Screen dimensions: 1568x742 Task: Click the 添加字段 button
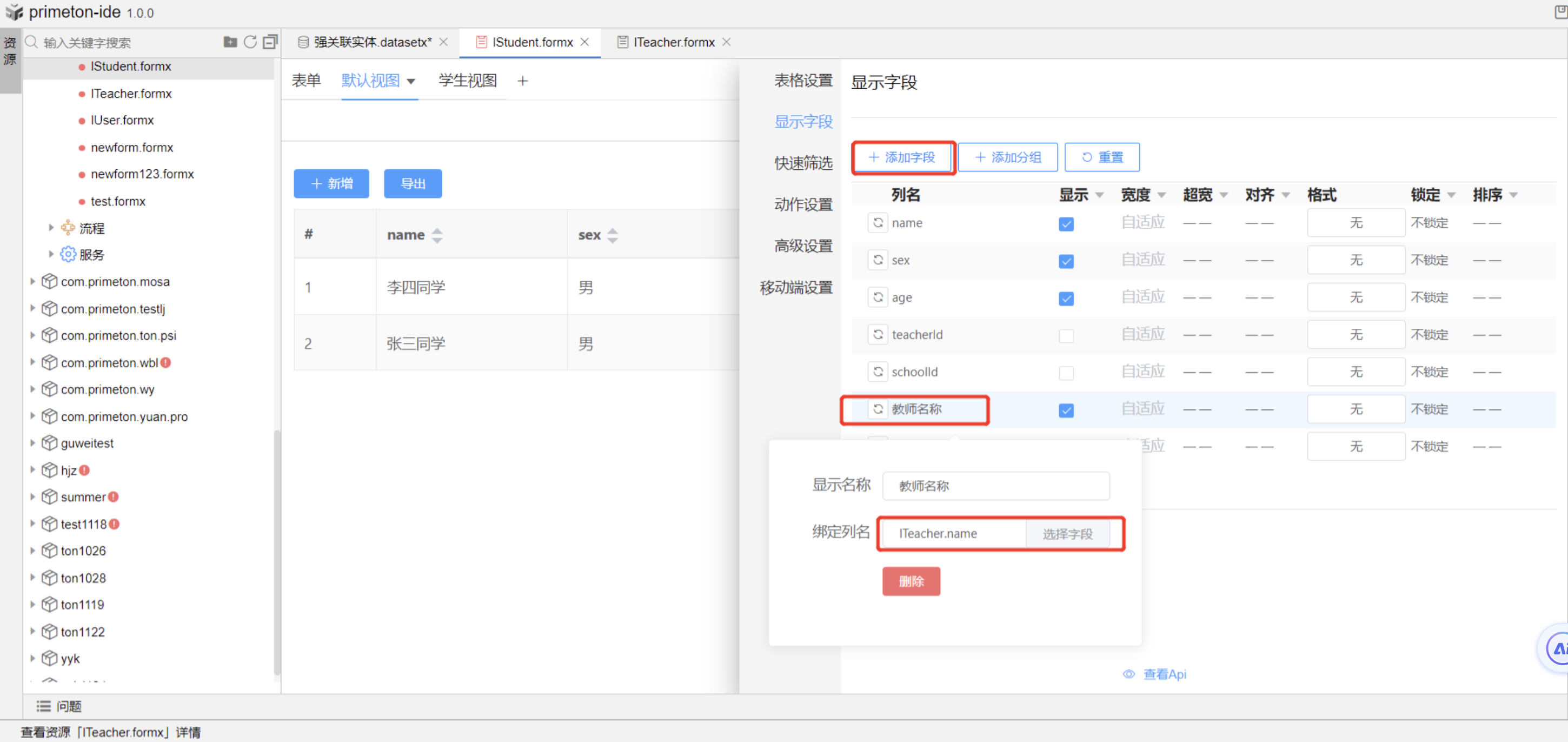click(903, 158)
